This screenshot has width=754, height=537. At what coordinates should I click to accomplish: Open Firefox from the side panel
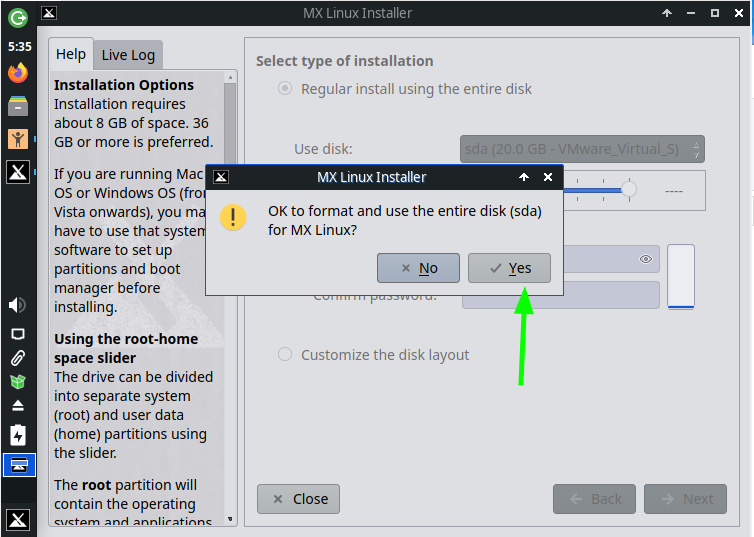[x=18, y=73]
